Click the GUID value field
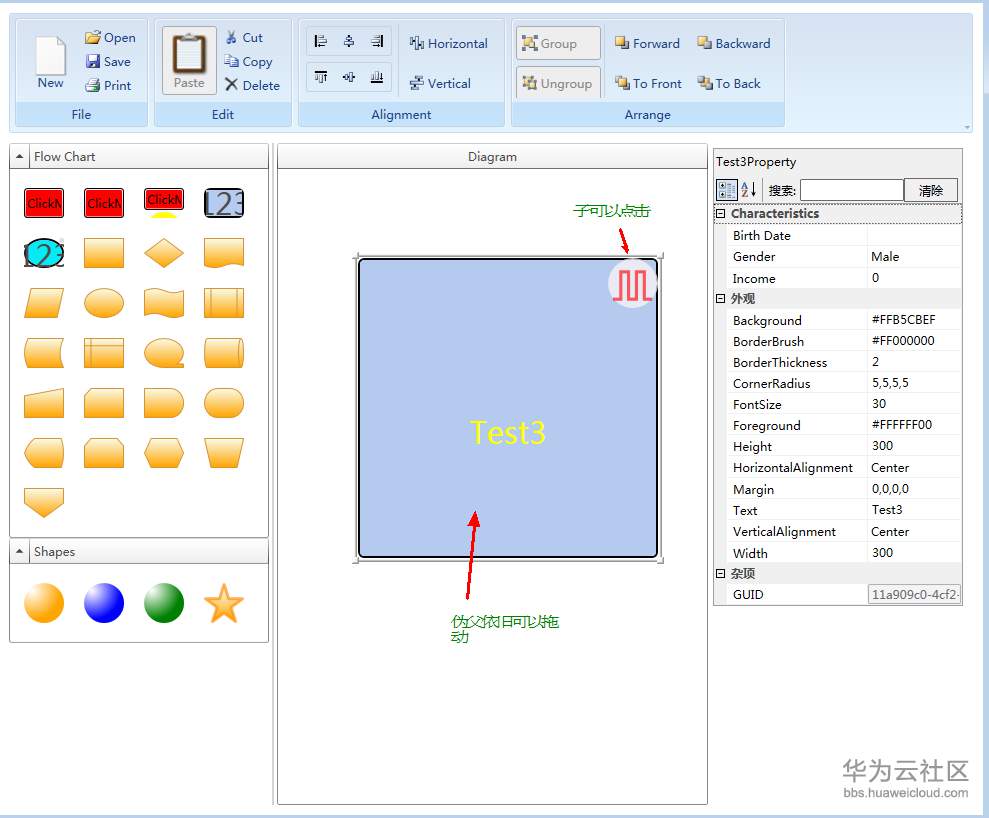Screen dimensions: 989x818 click(914, 594)
